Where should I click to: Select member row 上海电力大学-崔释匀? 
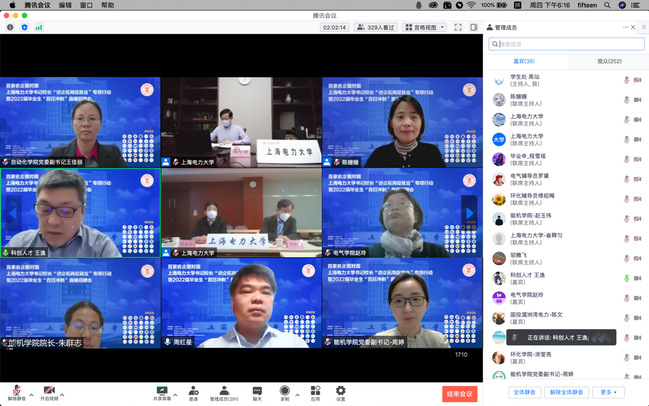click(566, 239)
